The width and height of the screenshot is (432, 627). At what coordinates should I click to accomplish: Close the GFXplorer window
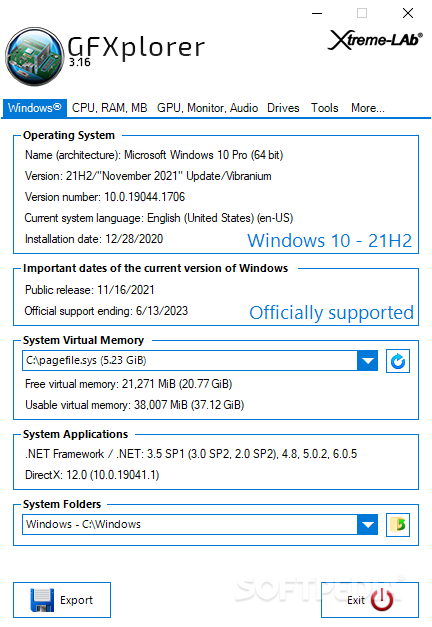pos(408,13)
